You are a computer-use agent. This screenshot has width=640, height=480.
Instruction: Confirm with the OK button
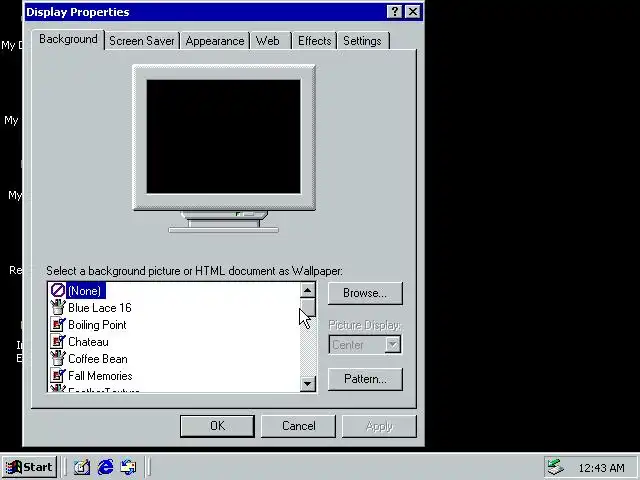217,426
